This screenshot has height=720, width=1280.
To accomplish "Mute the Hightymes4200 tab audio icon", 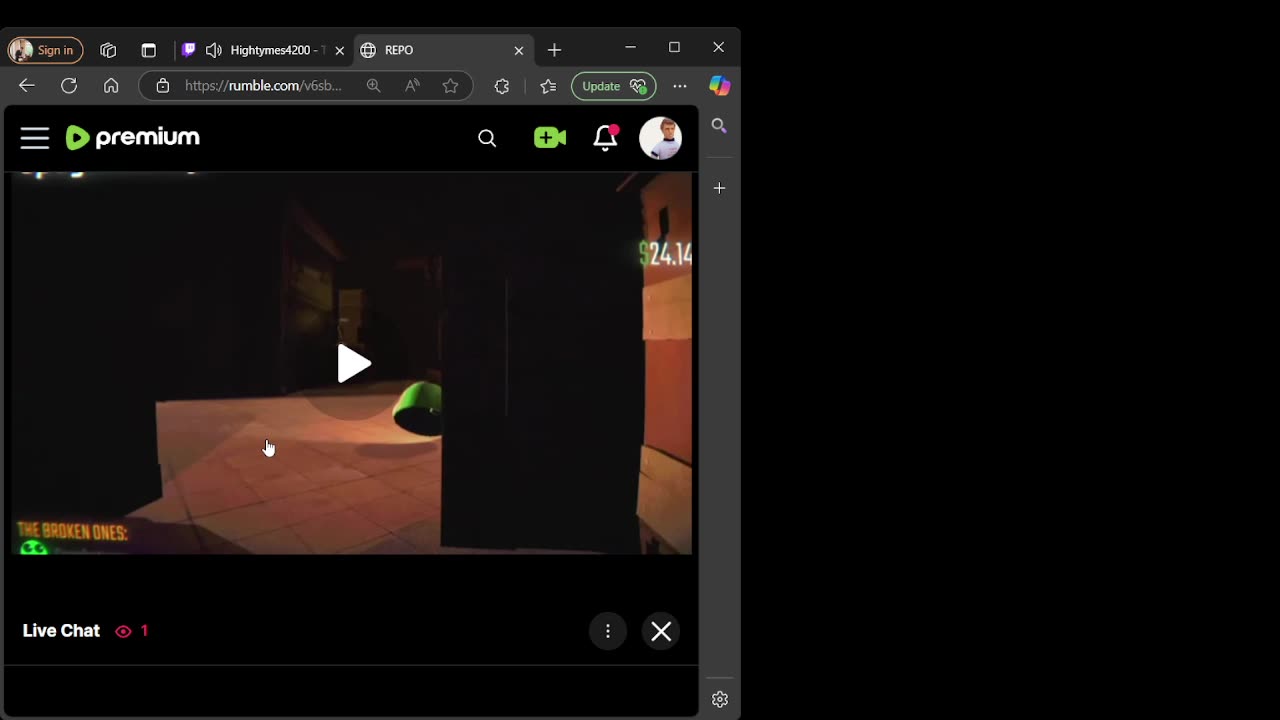I will point(213,50).
